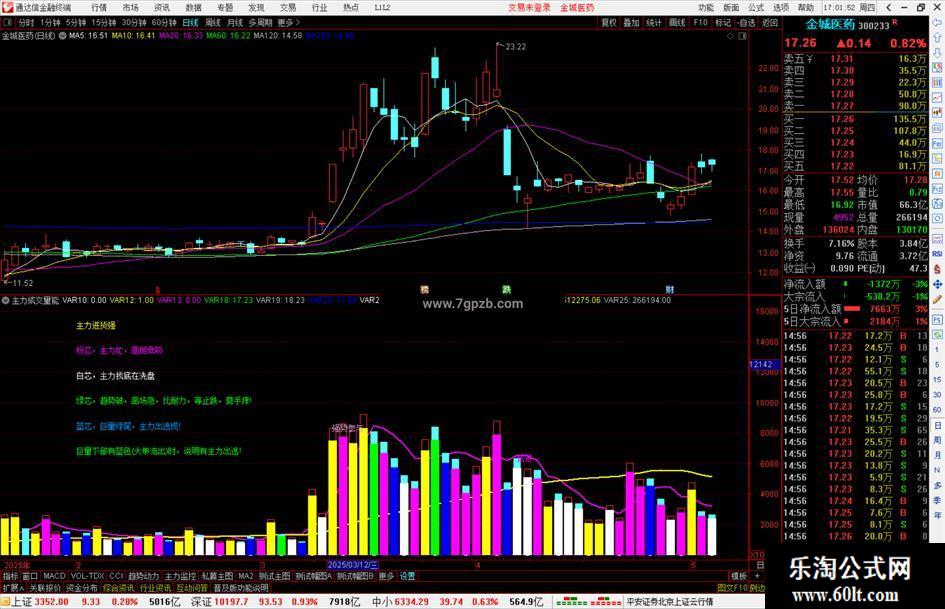Open 复权 adjustment options
945x609 pixels.
(x=609, y=22)
